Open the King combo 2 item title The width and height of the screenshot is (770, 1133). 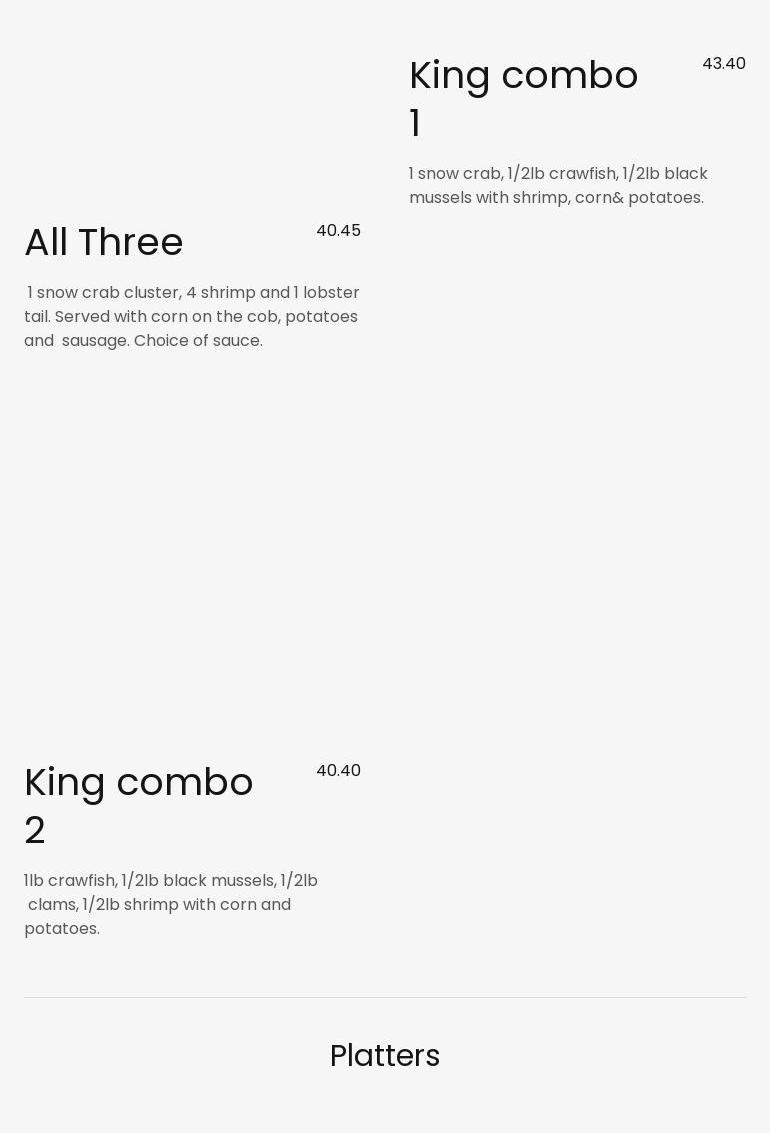point(138,783)
